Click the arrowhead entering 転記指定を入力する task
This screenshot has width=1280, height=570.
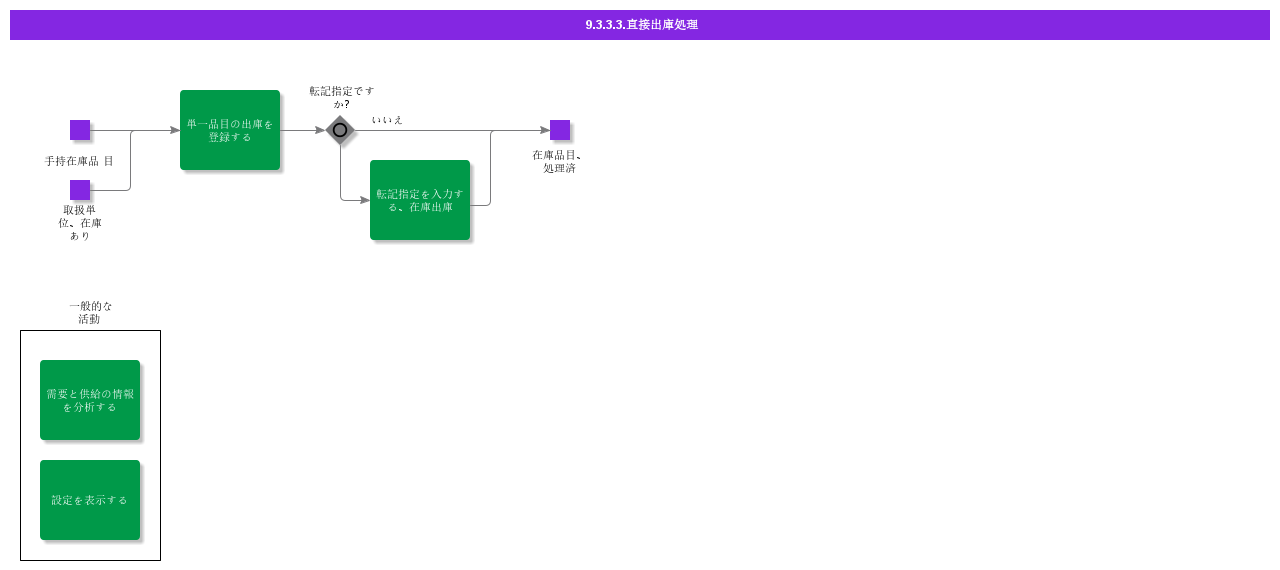[x=364, y=200]
